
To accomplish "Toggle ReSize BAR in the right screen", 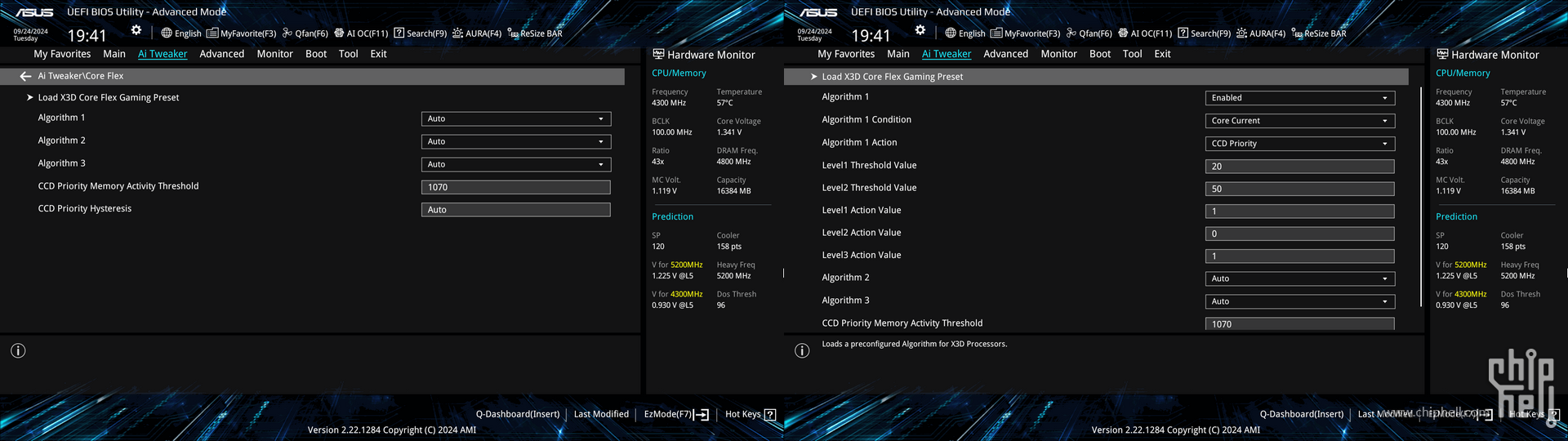I will pyautogui.click(x=1319, y=33).
